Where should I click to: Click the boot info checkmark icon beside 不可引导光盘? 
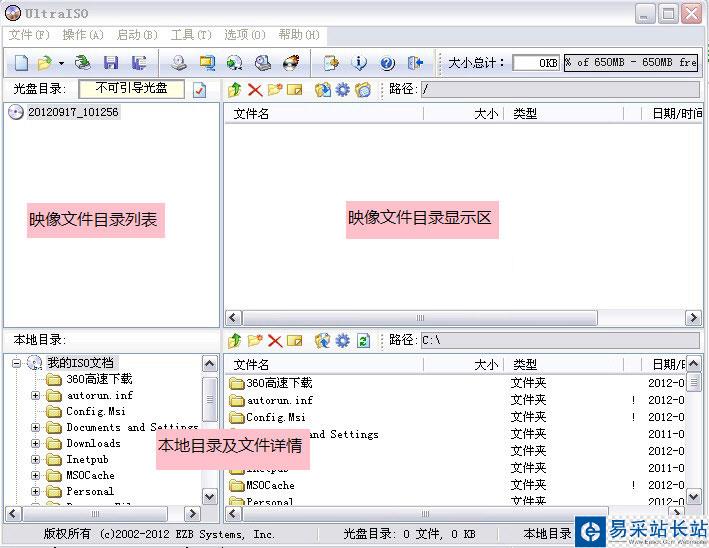pyautogui.click(x=199, y=90)
